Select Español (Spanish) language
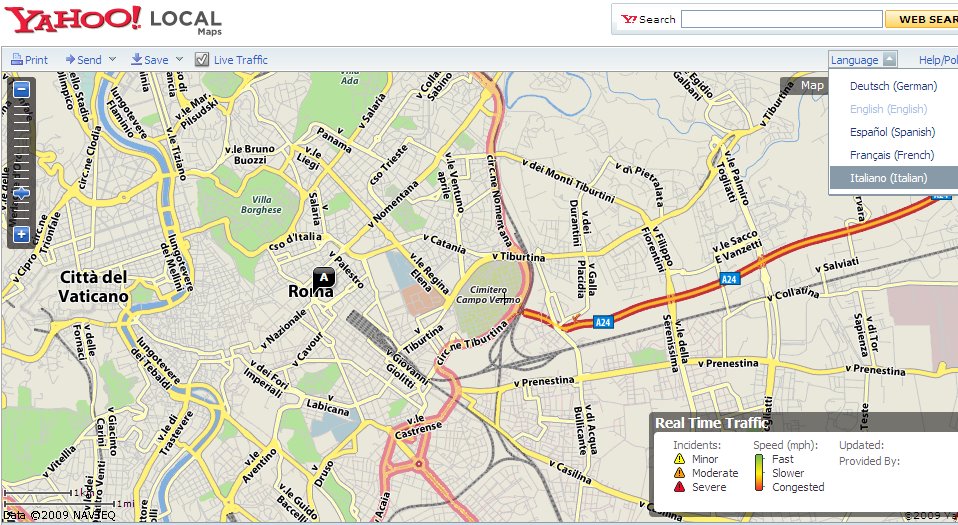Viewport: 958px width, 525px height. 893,132
